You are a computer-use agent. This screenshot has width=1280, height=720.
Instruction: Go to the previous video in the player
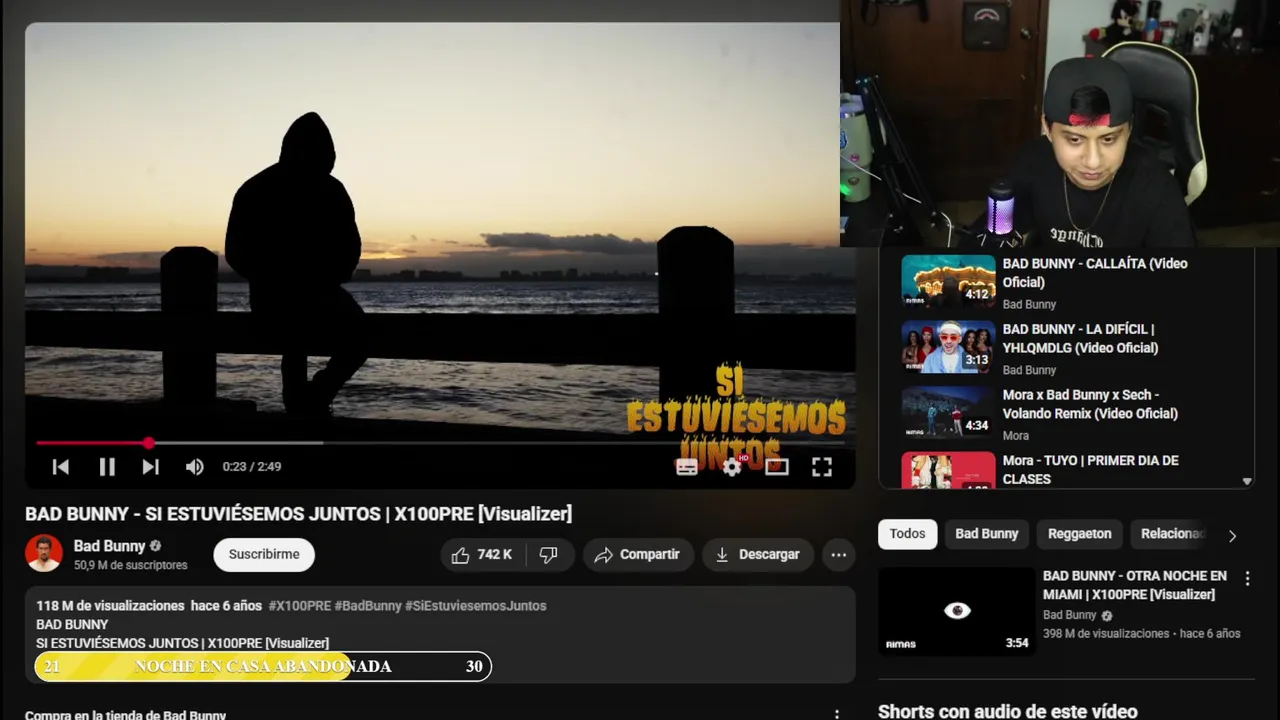(x=61, y=467)
